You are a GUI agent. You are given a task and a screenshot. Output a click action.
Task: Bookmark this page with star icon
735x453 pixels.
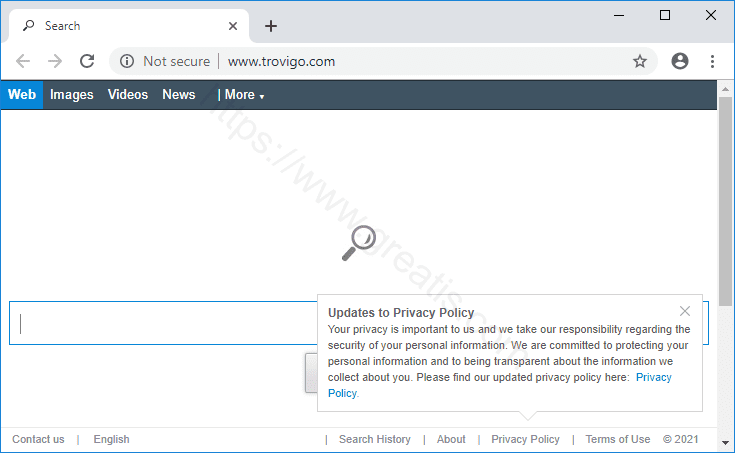[640, 61]
